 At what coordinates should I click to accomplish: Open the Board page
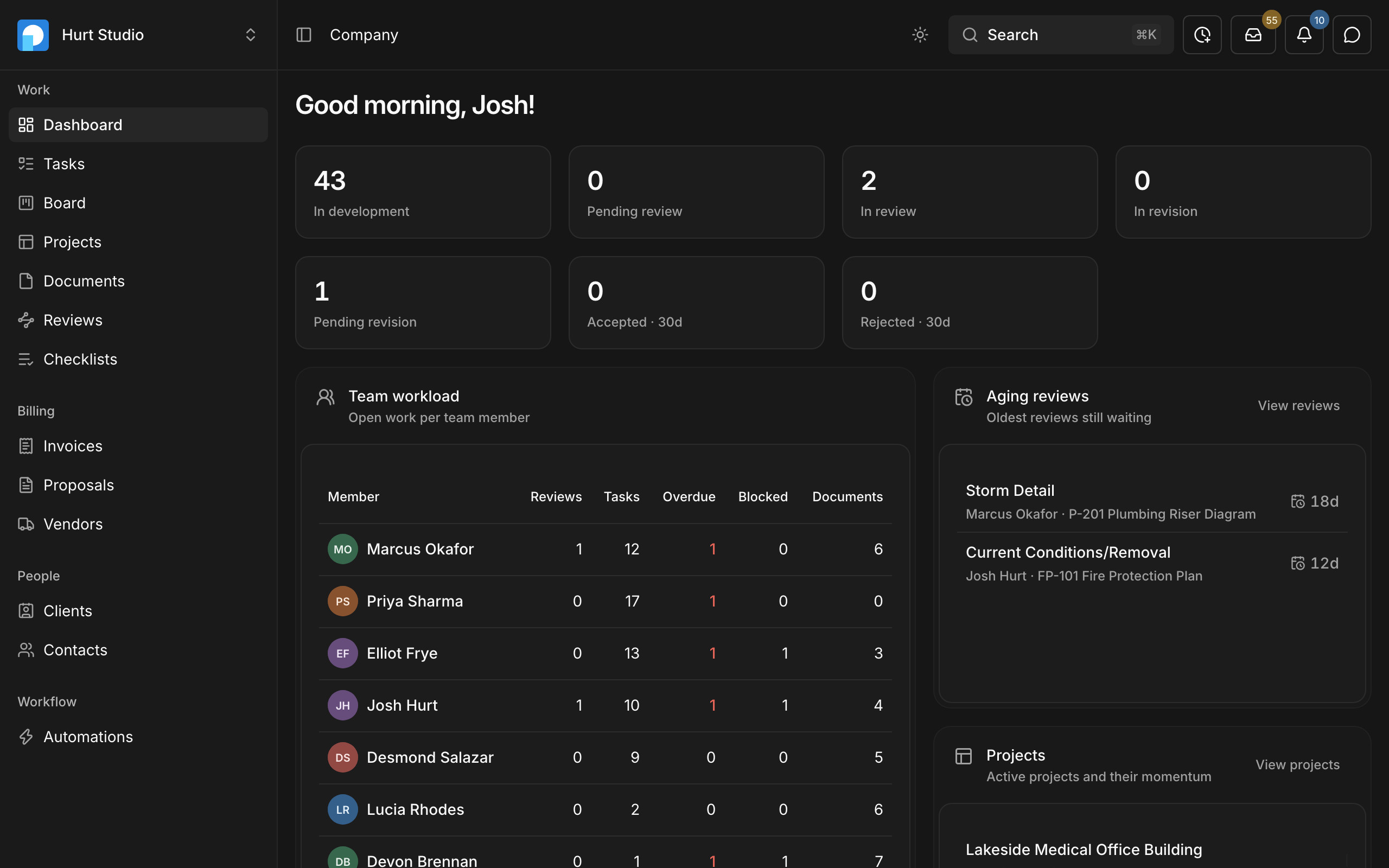tap(138, 203)
